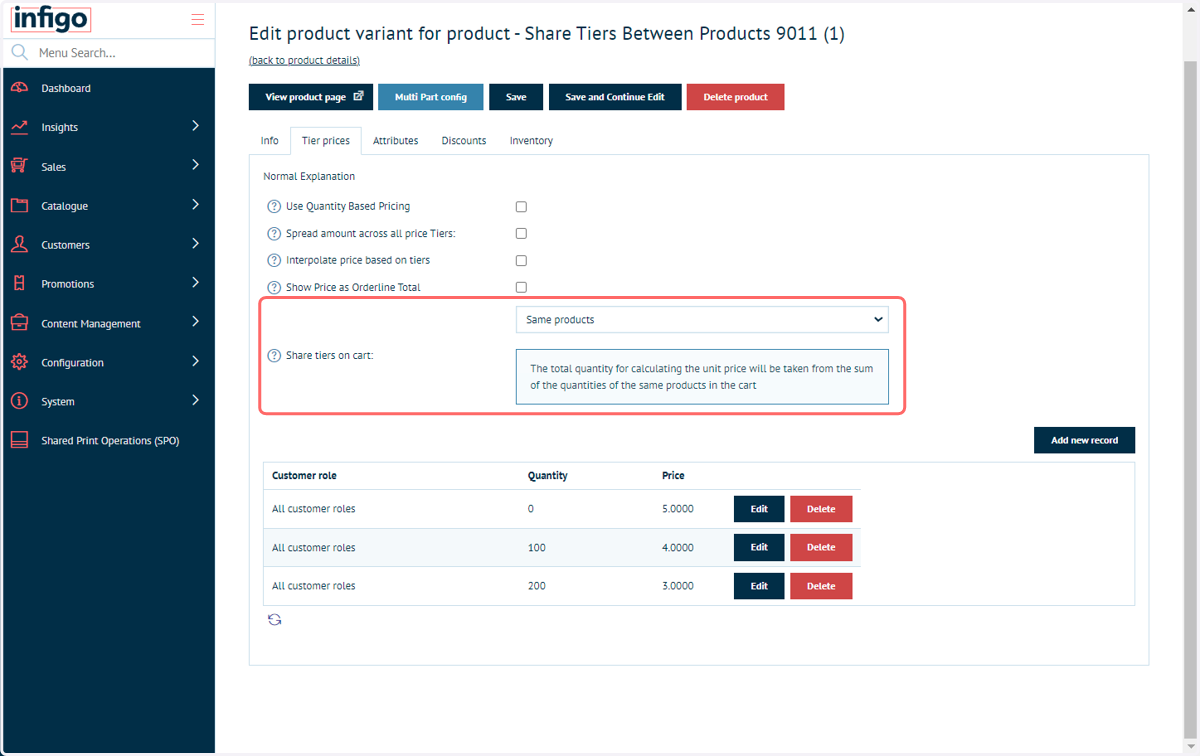Click the Configuration gear icon
Viewport: 1200px width, 756px height.
pos(20,362)
